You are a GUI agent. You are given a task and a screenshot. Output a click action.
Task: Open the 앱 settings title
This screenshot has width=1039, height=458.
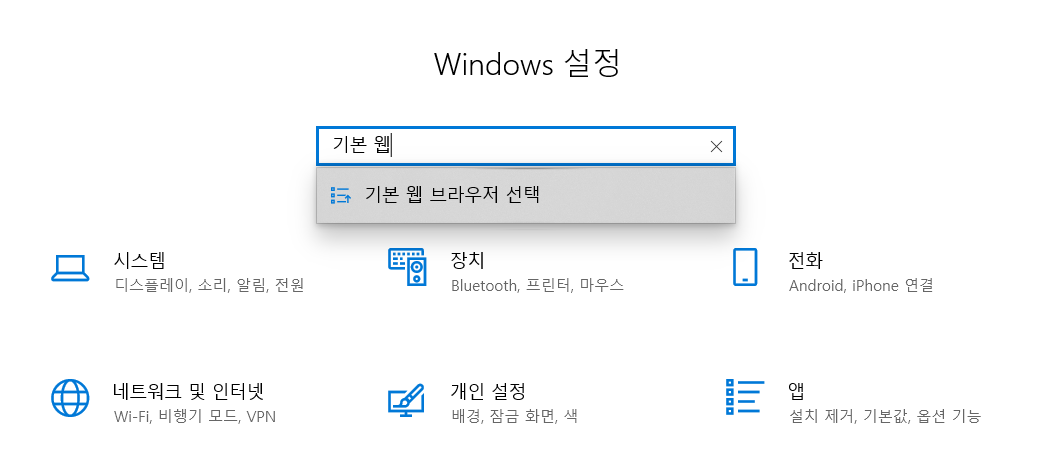coord(796,390)
